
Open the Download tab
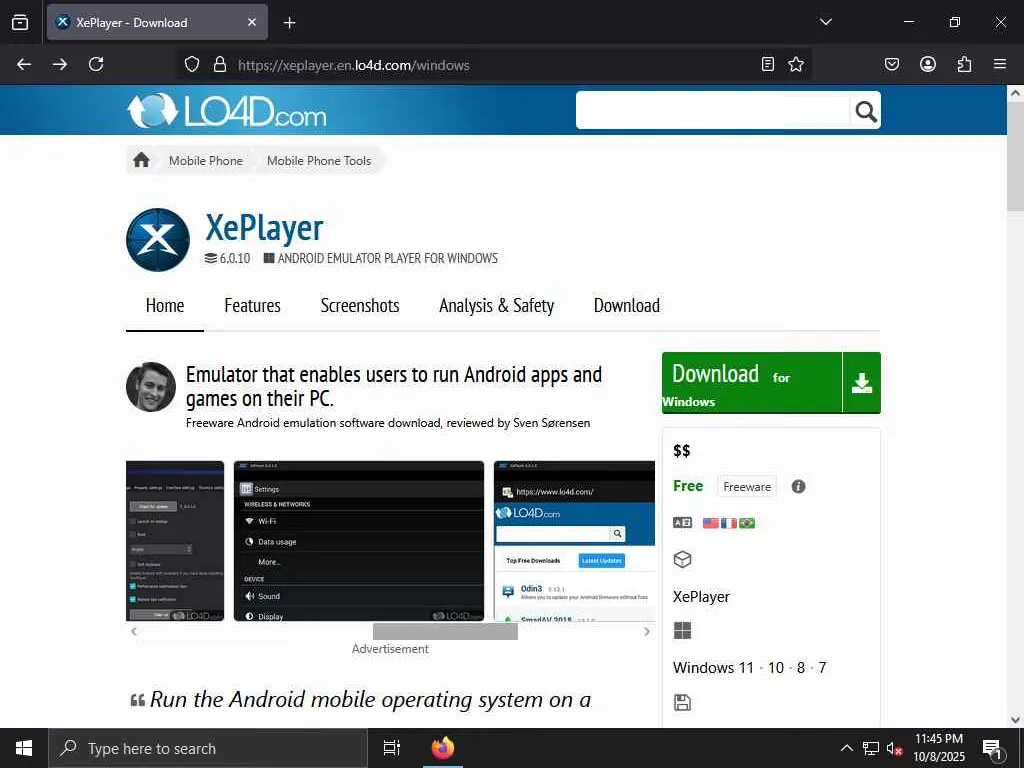[627, 306]
